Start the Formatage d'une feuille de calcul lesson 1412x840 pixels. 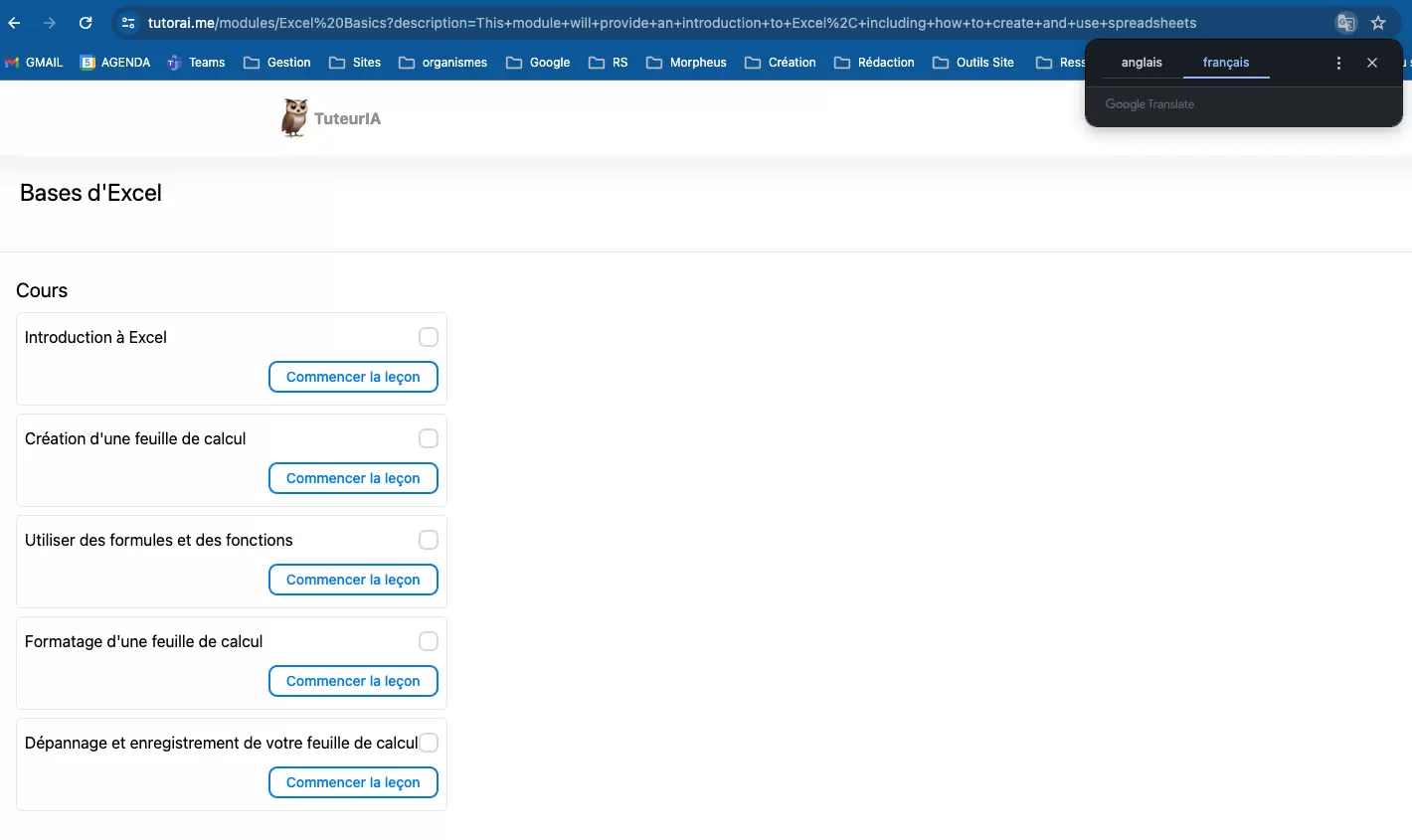point(353,681)
